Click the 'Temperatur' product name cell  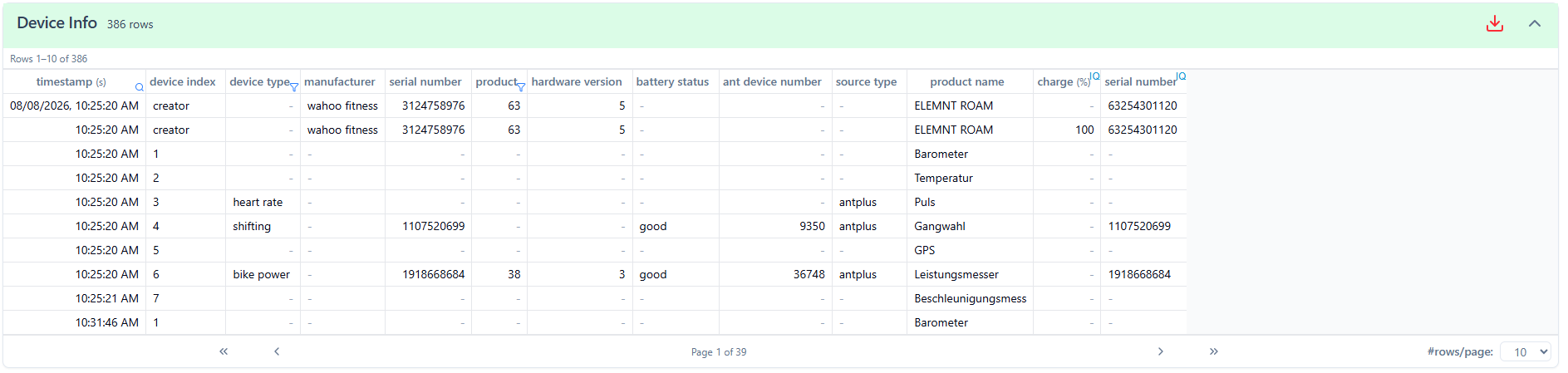pos(970,178)
